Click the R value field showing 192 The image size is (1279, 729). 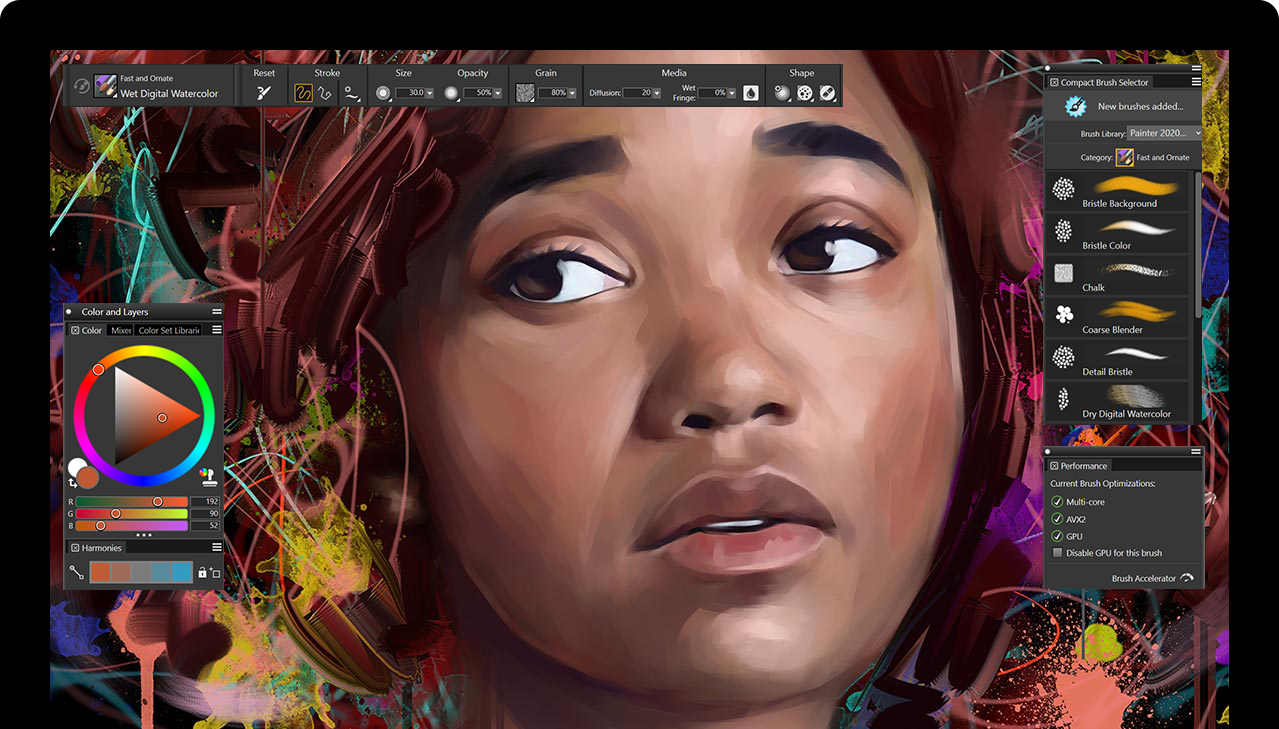click(205, 501)
